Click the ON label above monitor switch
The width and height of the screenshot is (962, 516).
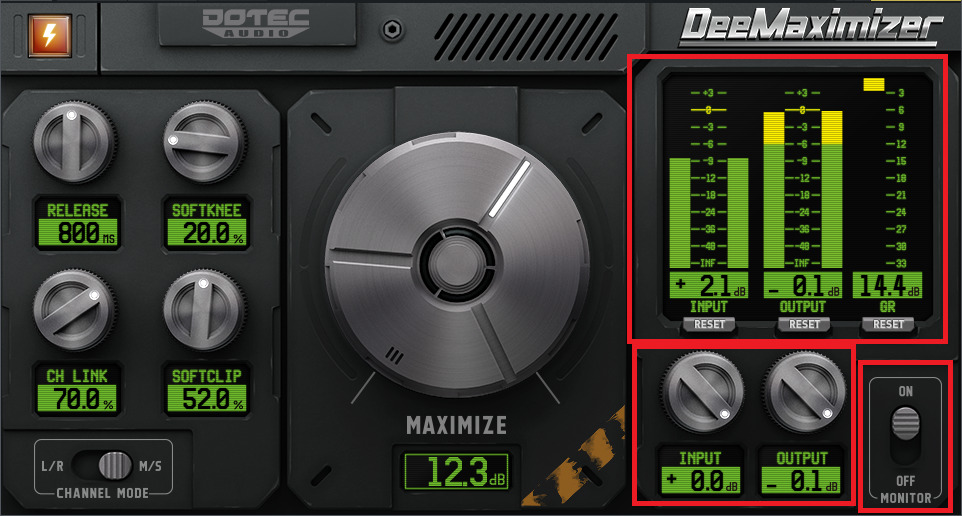(906, 391)
